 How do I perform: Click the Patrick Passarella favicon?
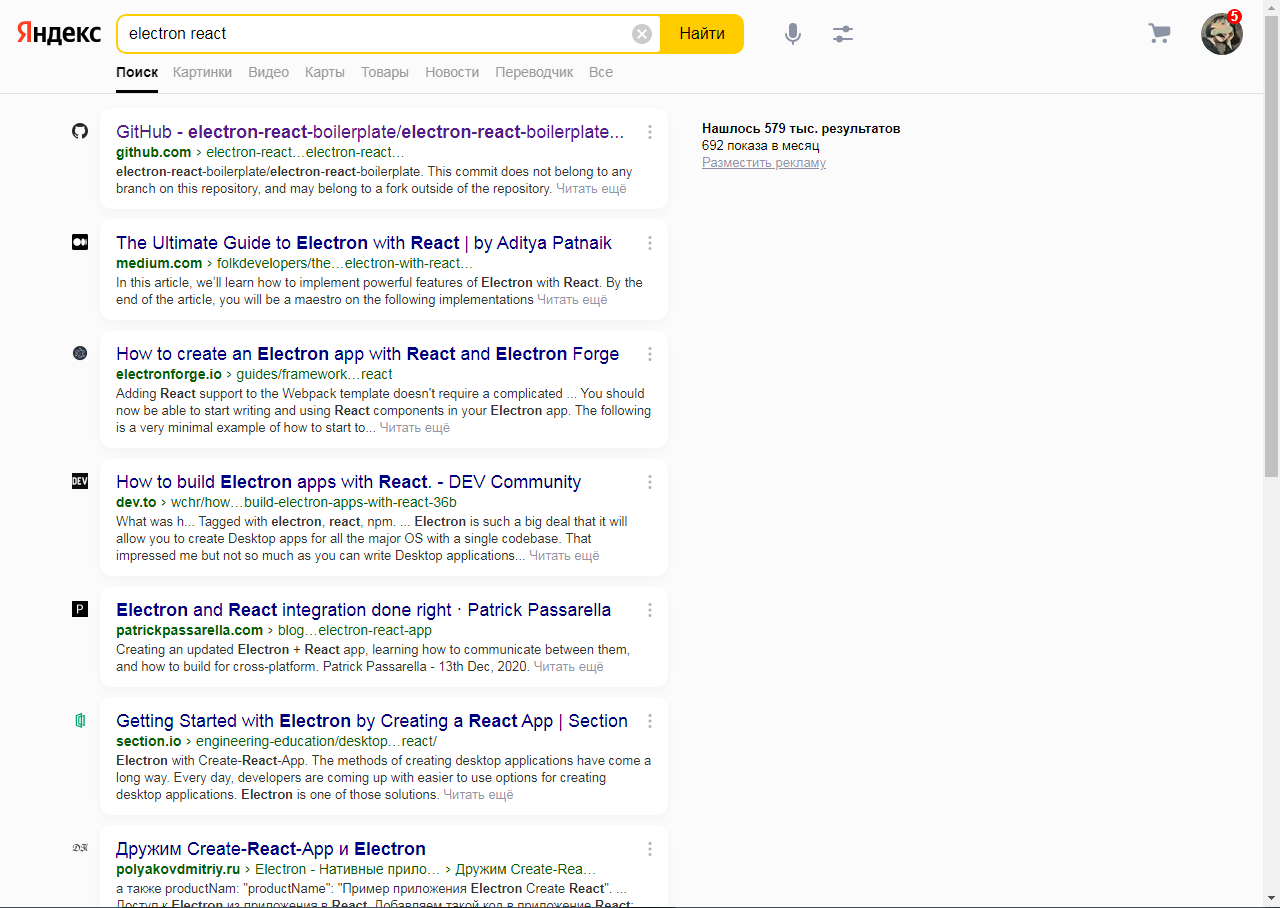pyautogui.click(x=80, y=609)
